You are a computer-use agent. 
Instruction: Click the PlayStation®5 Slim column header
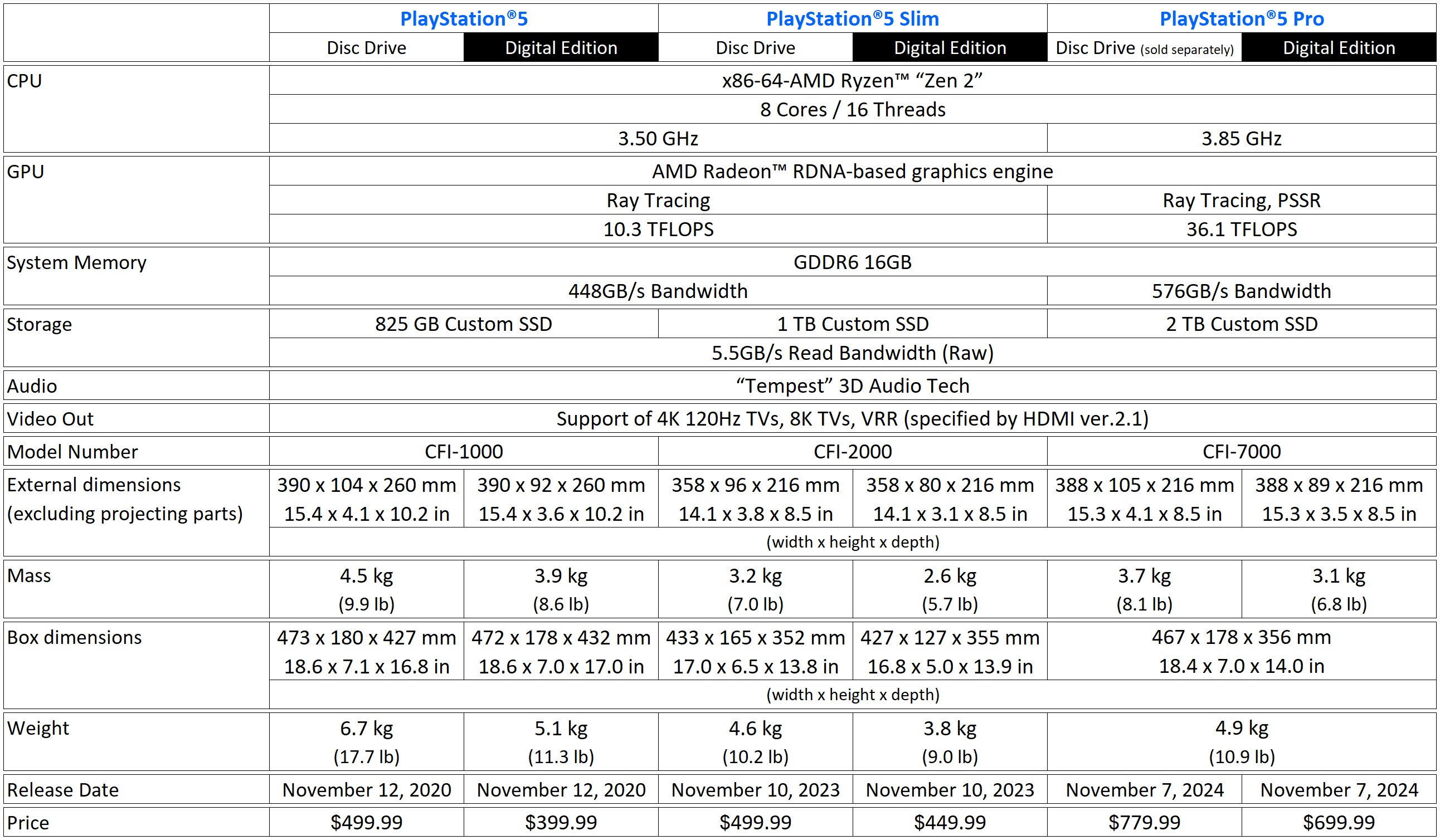click(853, 18)
